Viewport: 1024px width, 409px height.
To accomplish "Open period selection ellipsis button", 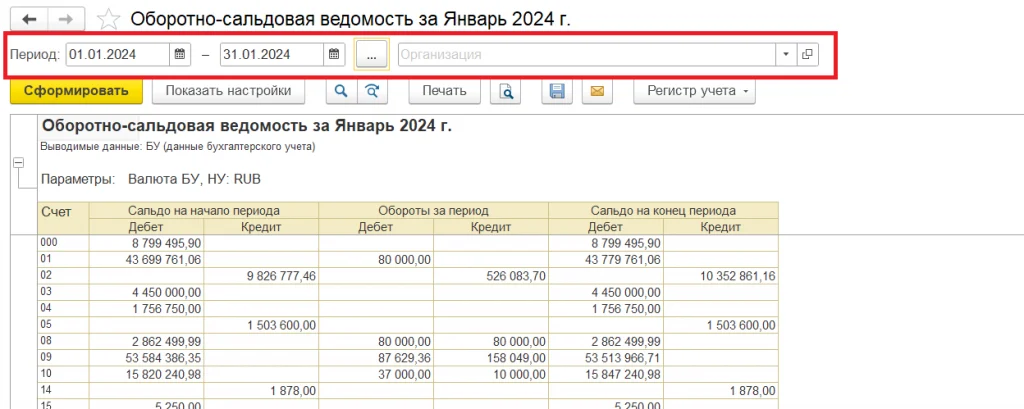I will [371, 54].
